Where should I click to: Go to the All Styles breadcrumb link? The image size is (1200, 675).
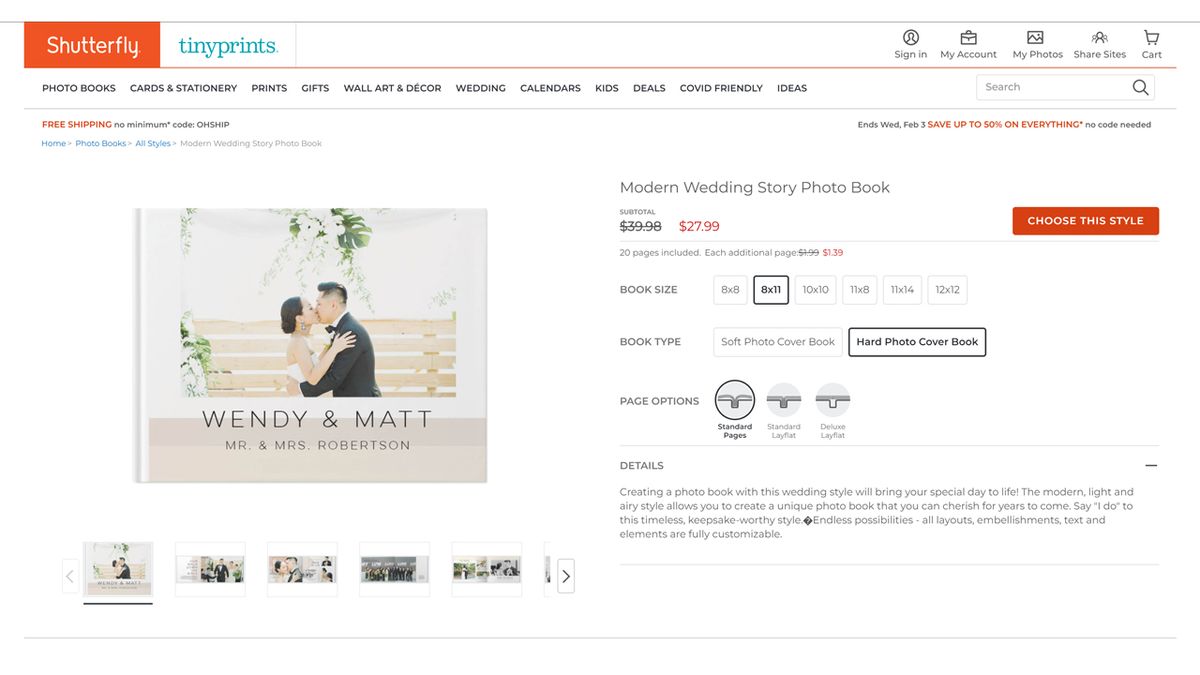pyautogui.click(x=153, y=144)
